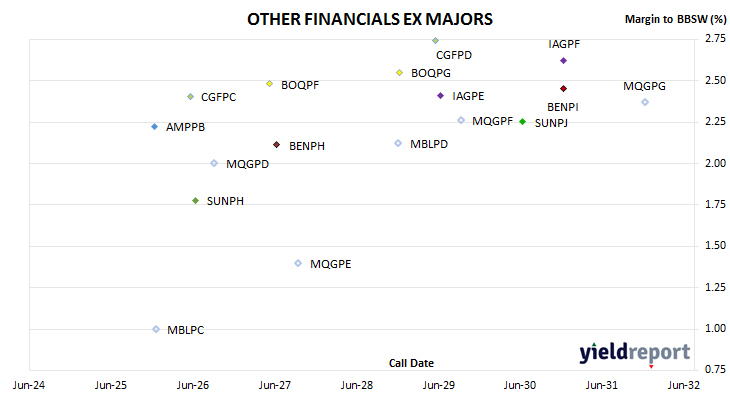Select the 2.00 value axis label

pyautogui.click(x=716, y=163)
